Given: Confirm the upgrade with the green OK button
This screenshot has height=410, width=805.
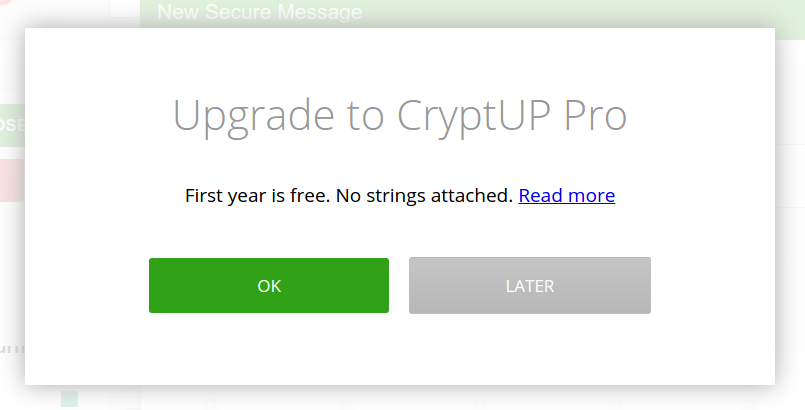Looking at the screenshot, I should coord(269,285).
